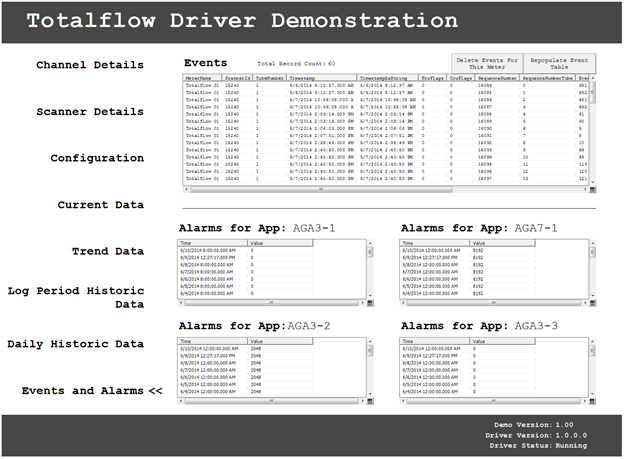Image resolution: width=624 pixels, height=459 pixels.
Task: Click the Driver Version: 1.0.0.0 text
Action: click(x=536, y=435)
